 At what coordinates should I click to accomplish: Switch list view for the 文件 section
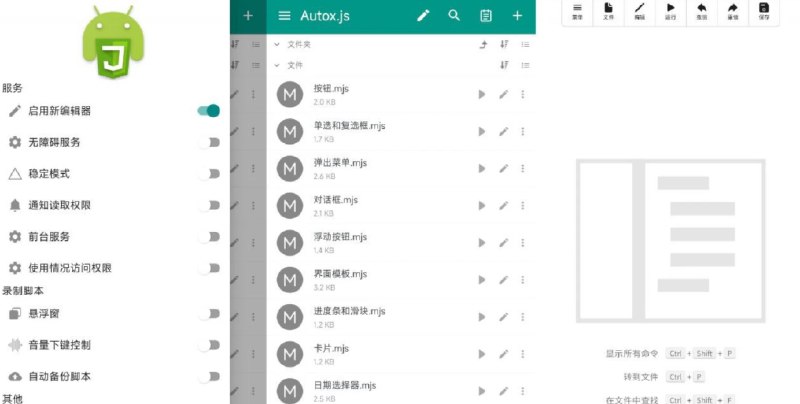tap(525, 65)
